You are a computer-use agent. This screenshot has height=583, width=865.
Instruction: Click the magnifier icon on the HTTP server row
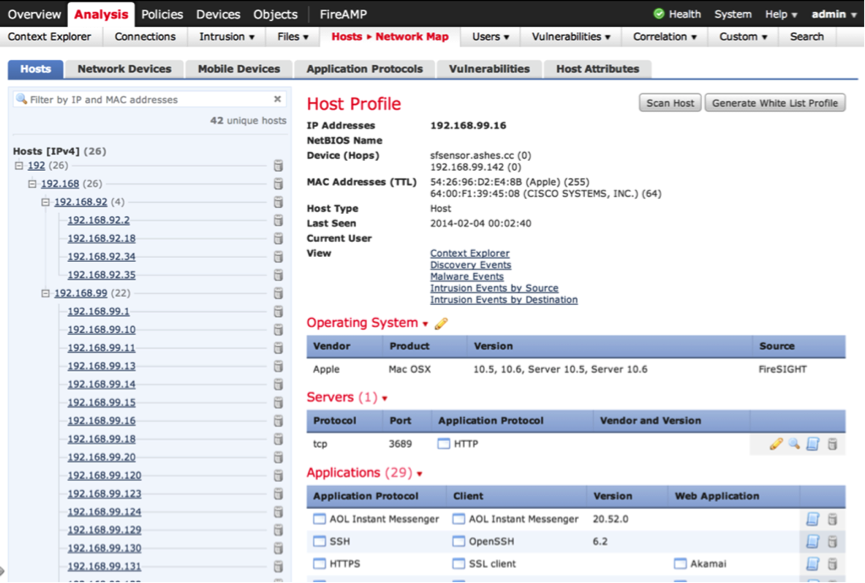tap(794, 443)
